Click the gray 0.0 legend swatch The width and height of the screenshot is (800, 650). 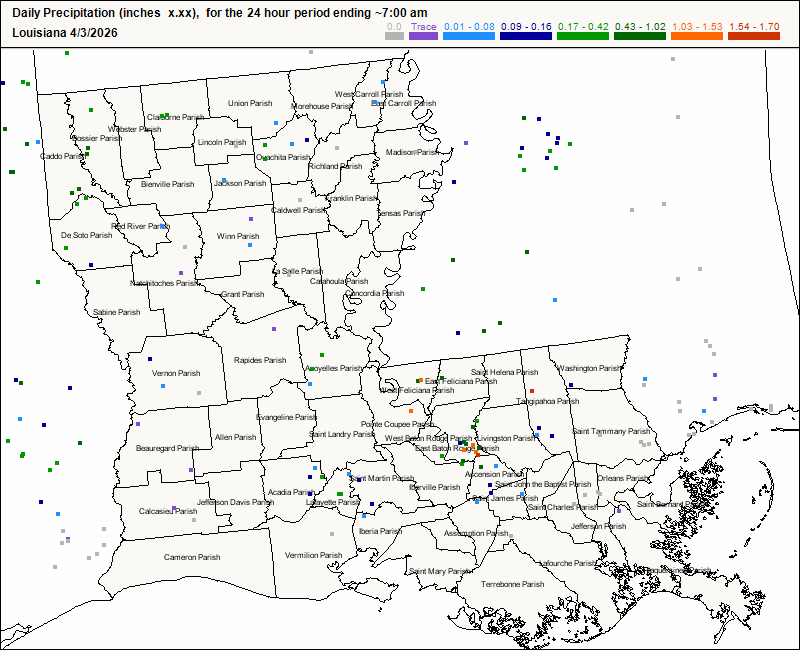pyautogui.click(x=395, y=36)
